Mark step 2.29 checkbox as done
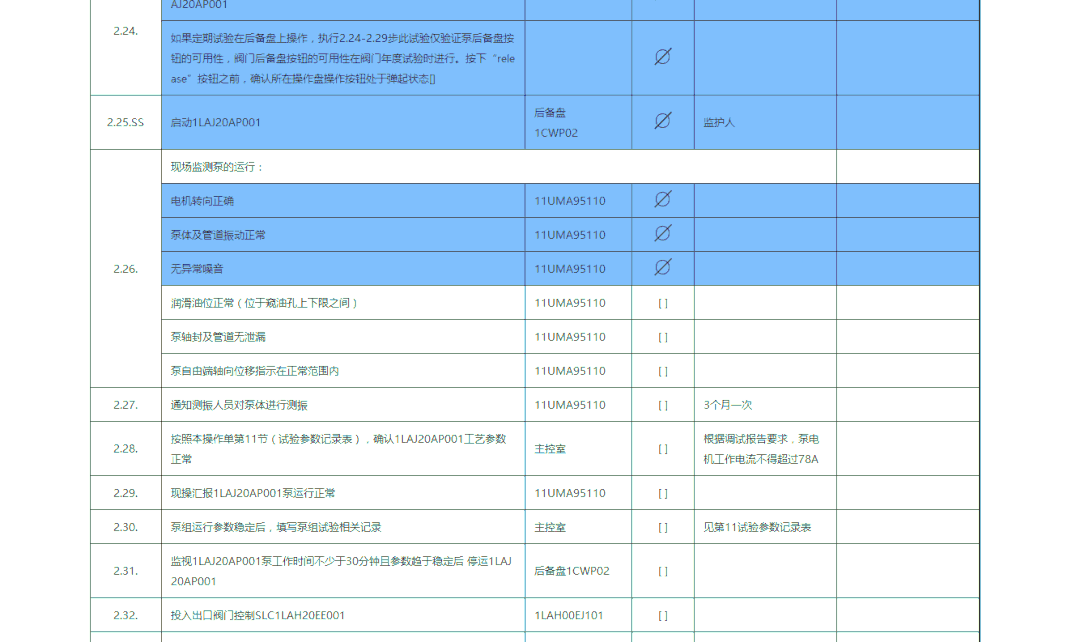 (x=662, y=493)
